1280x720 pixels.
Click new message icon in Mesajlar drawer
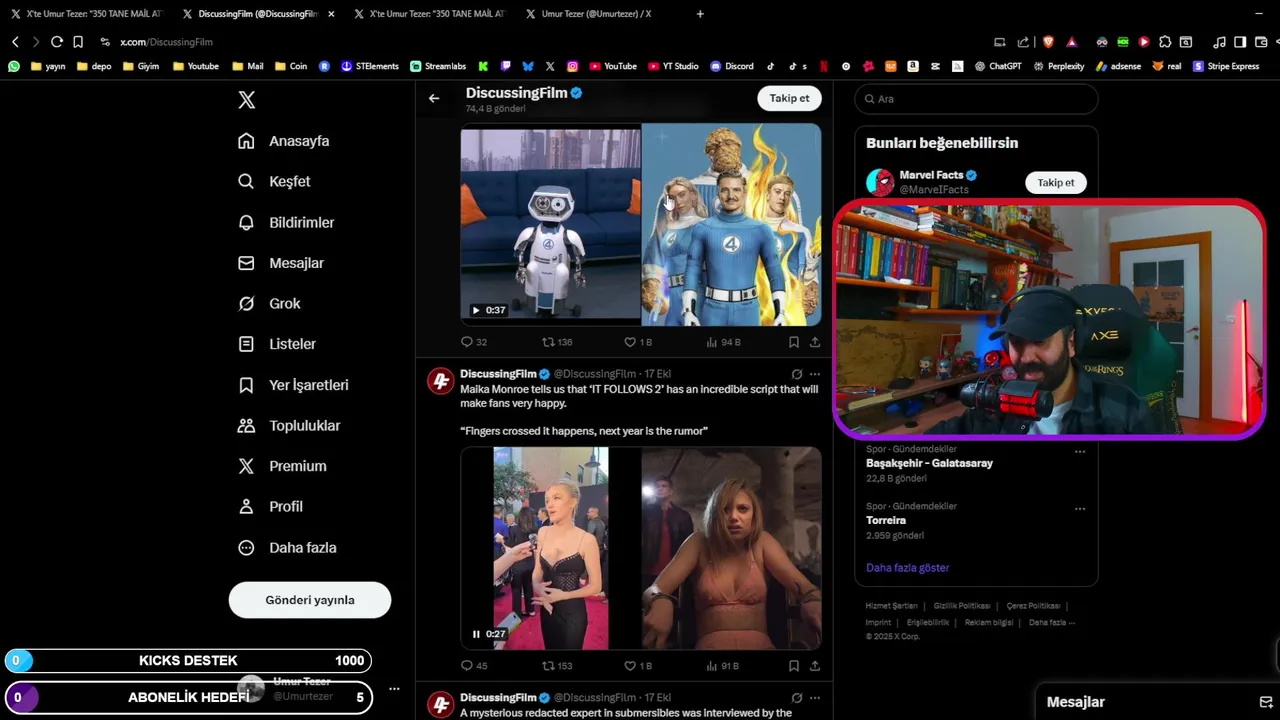pyautogui.click(x=1265, y=702)
